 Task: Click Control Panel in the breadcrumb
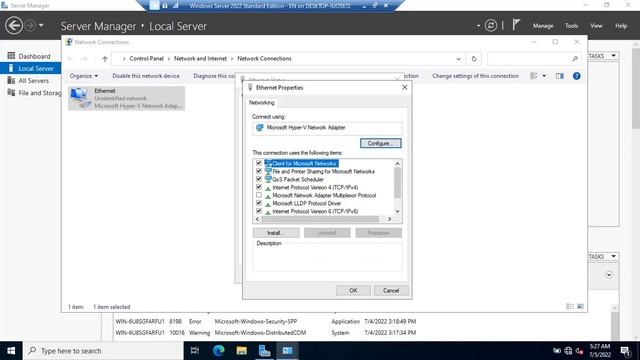tap(147, 59)
